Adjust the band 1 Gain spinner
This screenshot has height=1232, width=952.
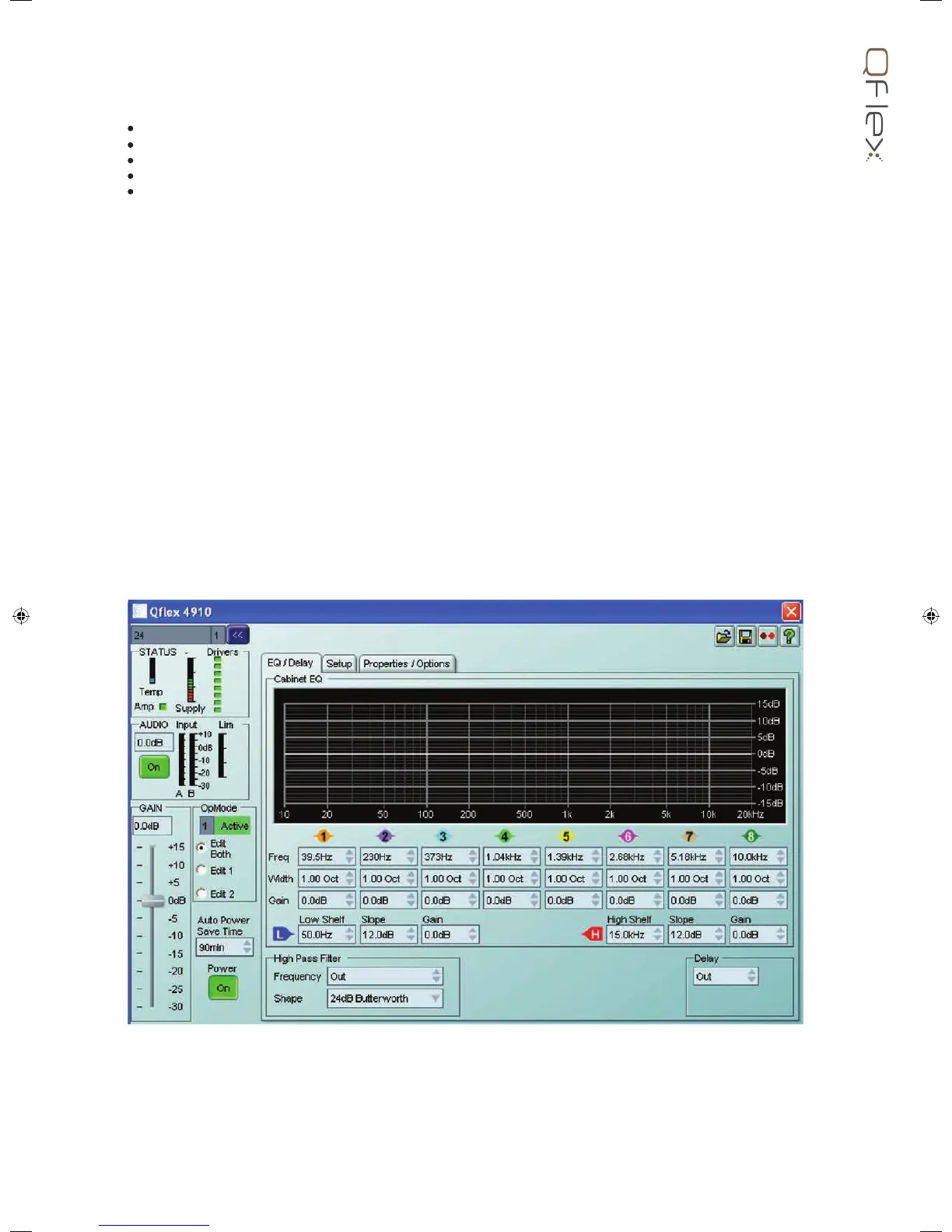pyautogui.click(x=327, y=900)
